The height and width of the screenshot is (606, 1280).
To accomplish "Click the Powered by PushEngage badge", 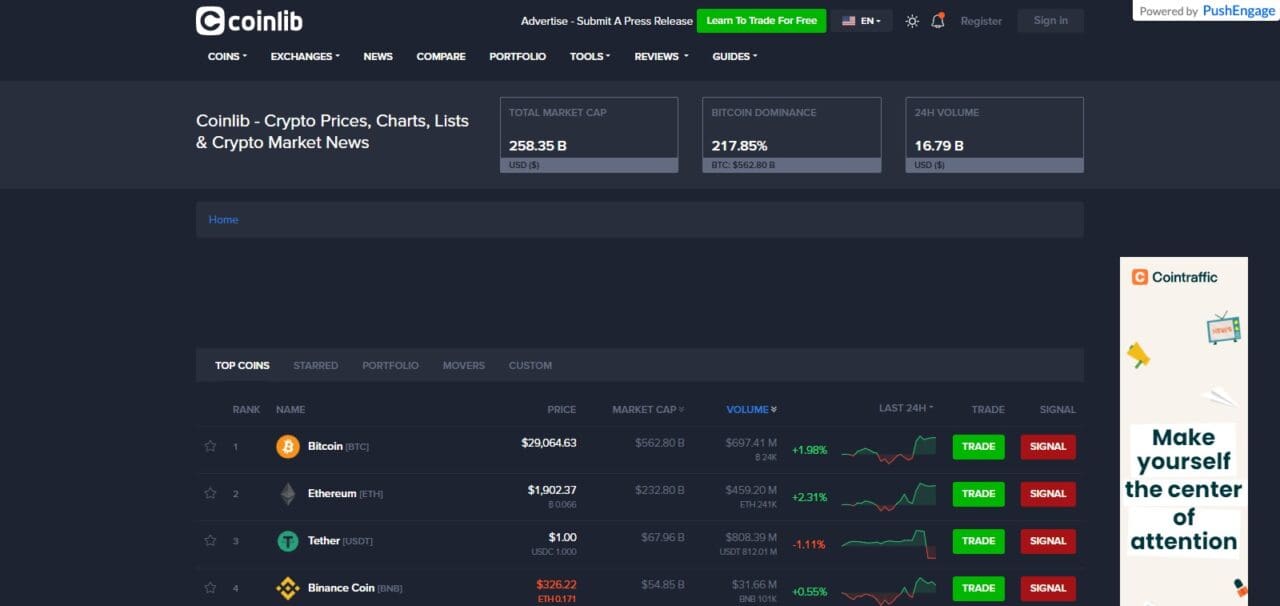I will tap(1205, 11).
